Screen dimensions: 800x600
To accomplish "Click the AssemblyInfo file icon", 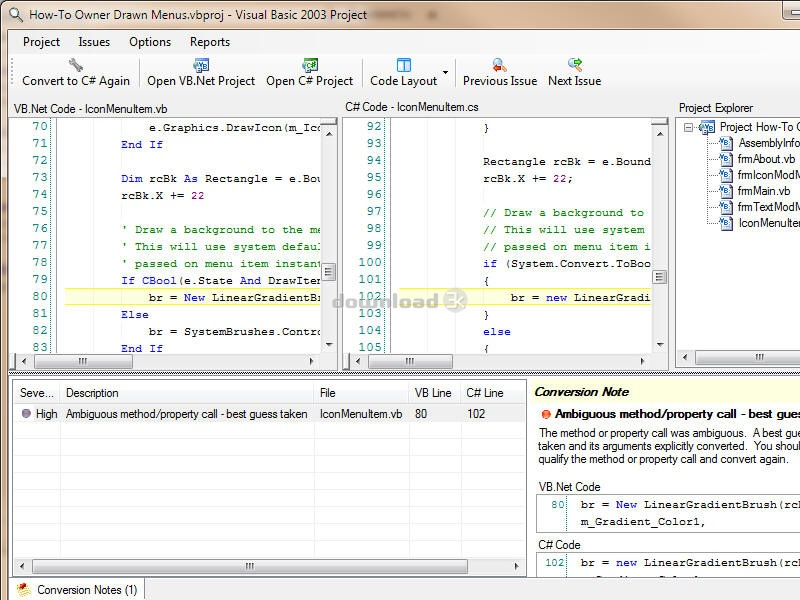I will coord(726,143).
